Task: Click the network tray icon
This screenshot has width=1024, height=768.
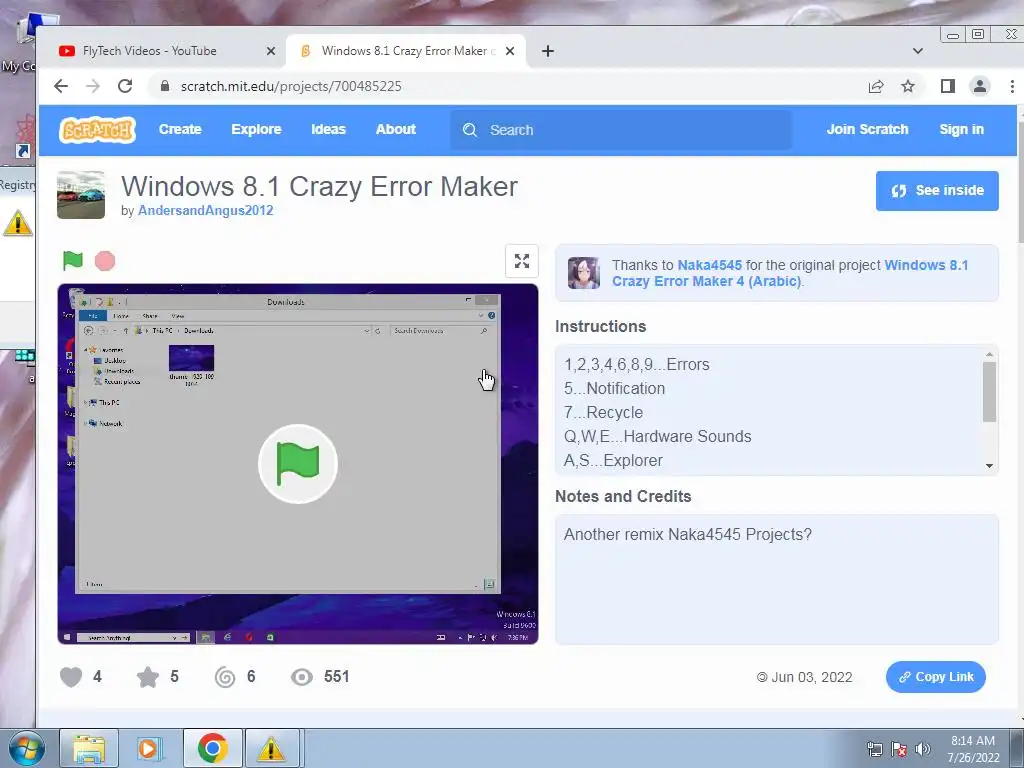Action: pos(874,749)
